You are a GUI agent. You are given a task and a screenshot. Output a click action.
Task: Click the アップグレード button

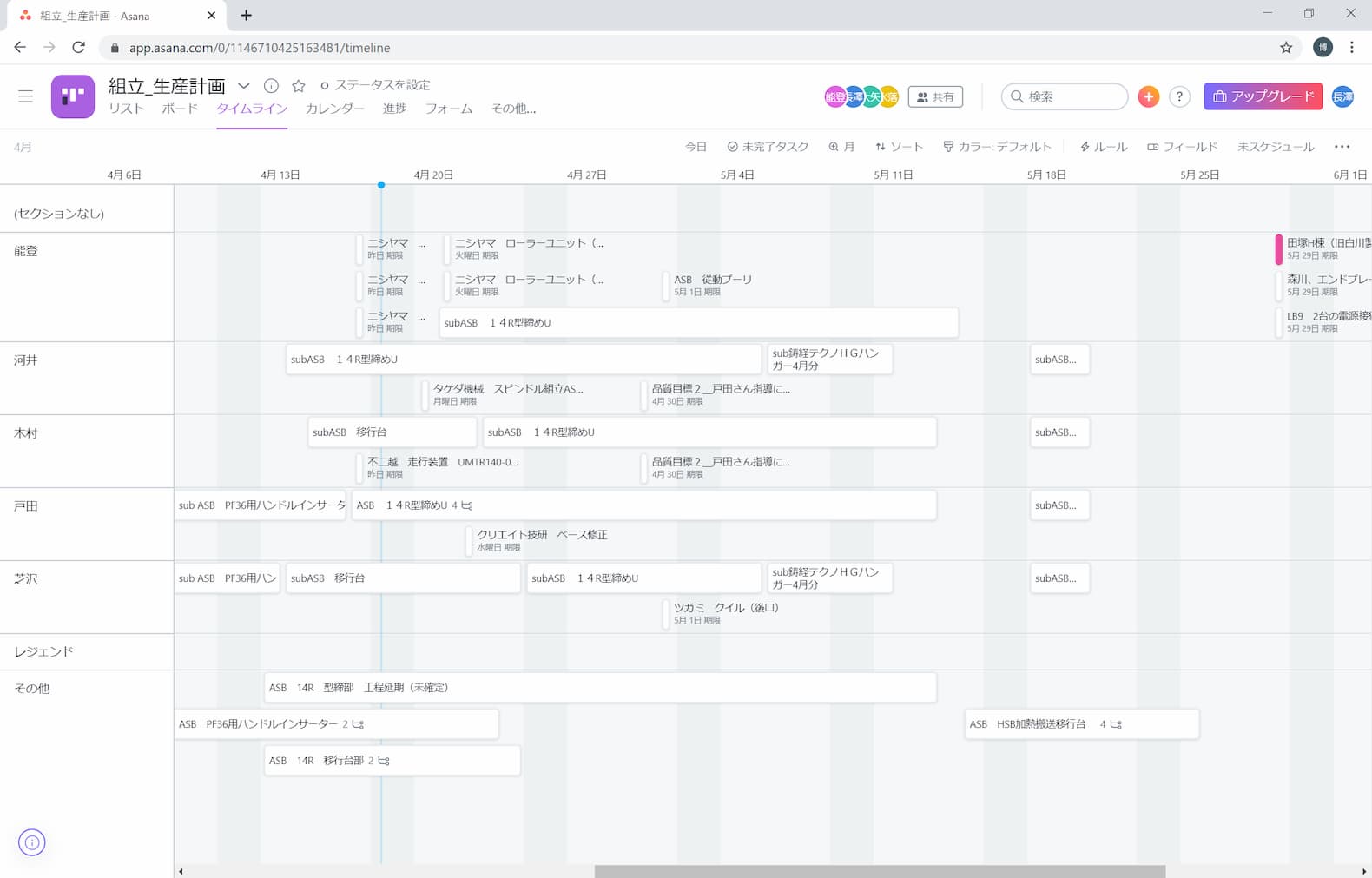1263,96
